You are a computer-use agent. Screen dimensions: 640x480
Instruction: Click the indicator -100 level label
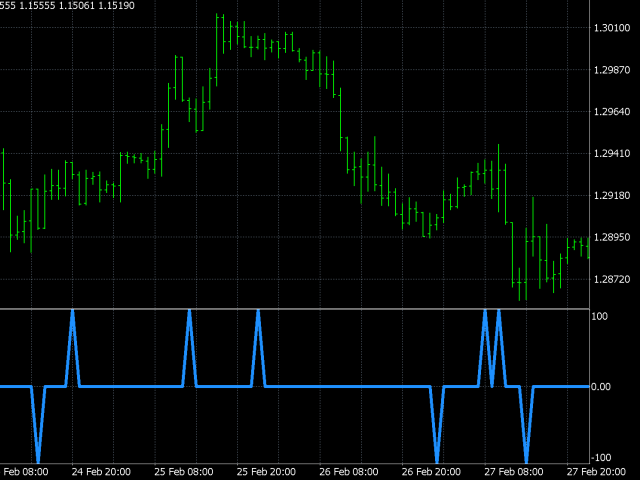point(602,458)
